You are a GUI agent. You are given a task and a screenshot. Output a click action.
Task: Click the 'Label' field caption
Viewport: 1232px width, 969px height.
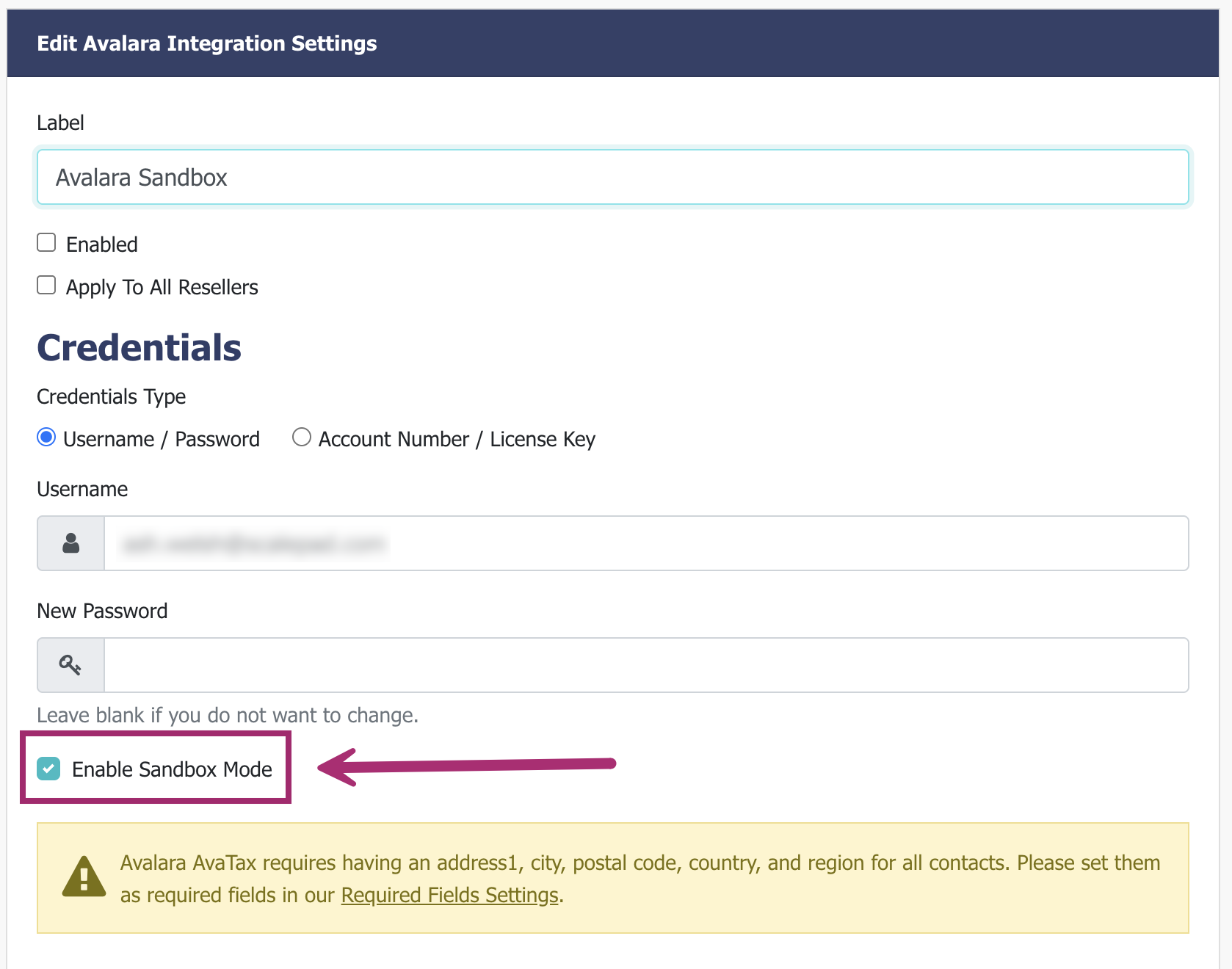tap(60, 123)
